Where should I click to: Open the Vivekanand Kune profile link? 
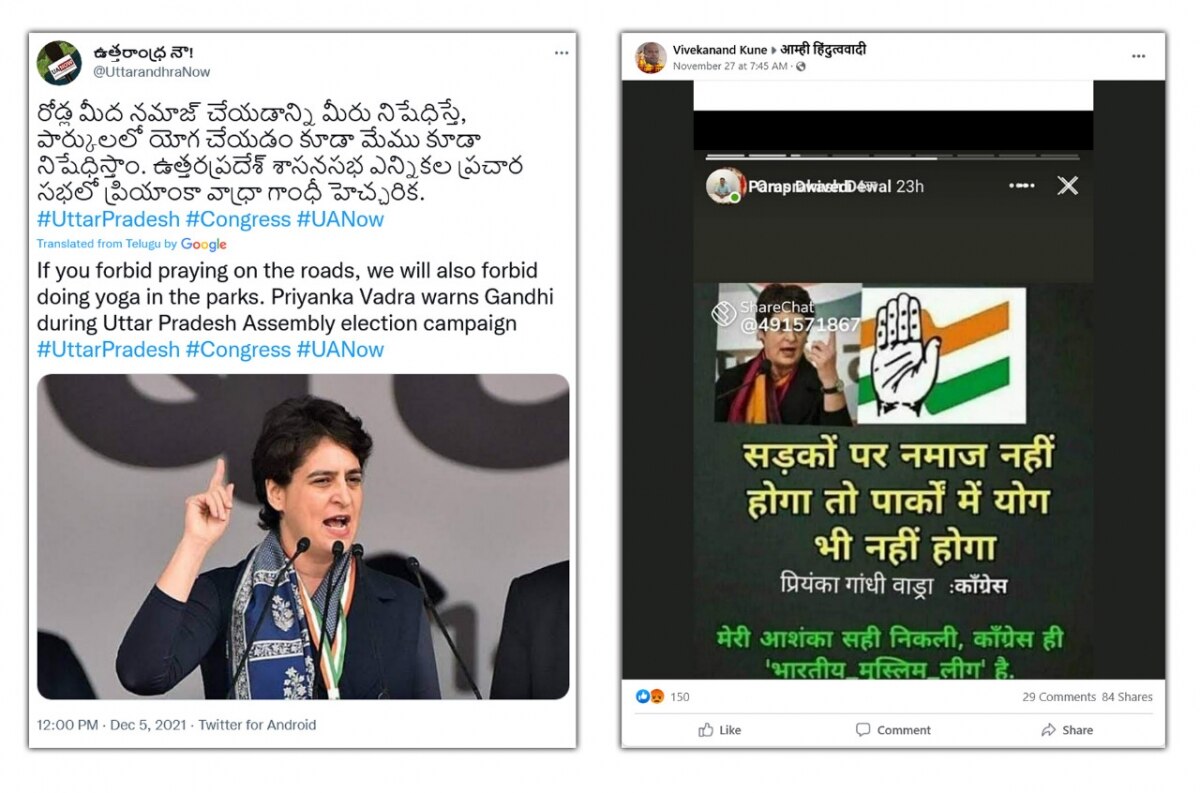[x=720, y=50]
